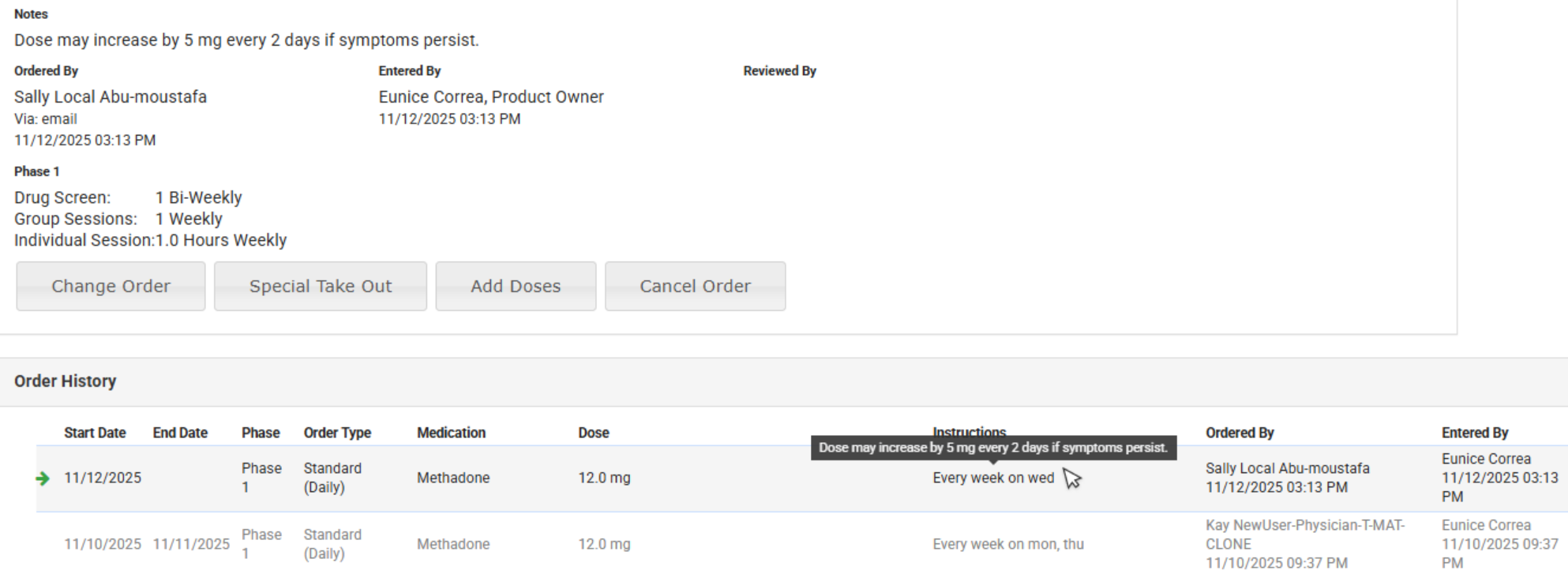The image size is (1568, 574).
Task: Click the Change Order button
Action: pyautogui.click(x=111, y=287)
